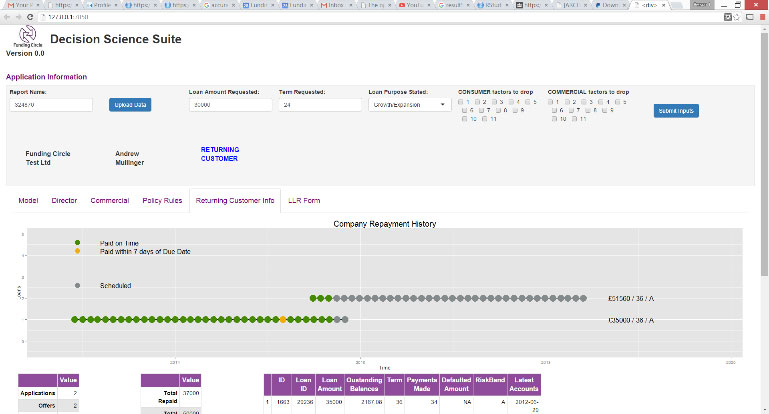Click the Submit Inputs button
This screenshot has height=414, width=769.
click(676, 111)
